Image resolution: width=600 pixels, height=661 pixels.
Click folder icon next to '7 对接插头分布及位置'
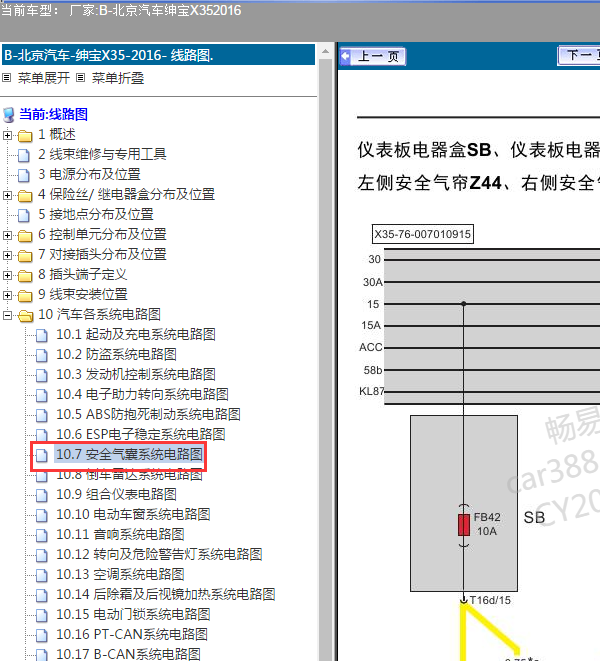[x=25, y=256]
